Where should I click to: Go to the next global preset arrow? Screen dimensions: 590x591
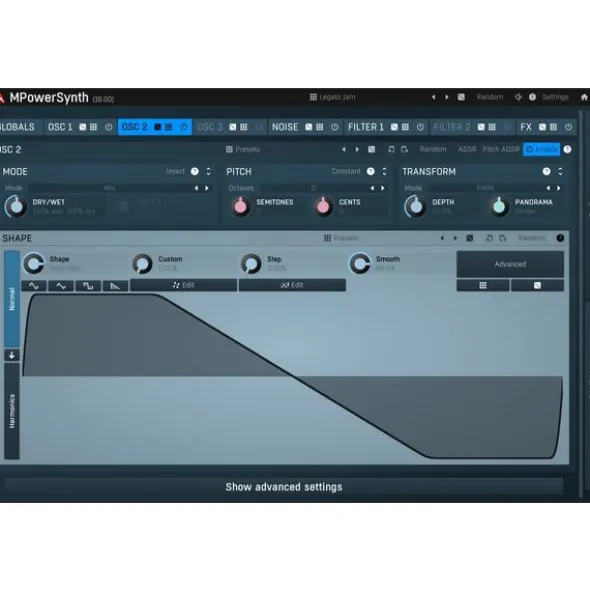(447, 97)
